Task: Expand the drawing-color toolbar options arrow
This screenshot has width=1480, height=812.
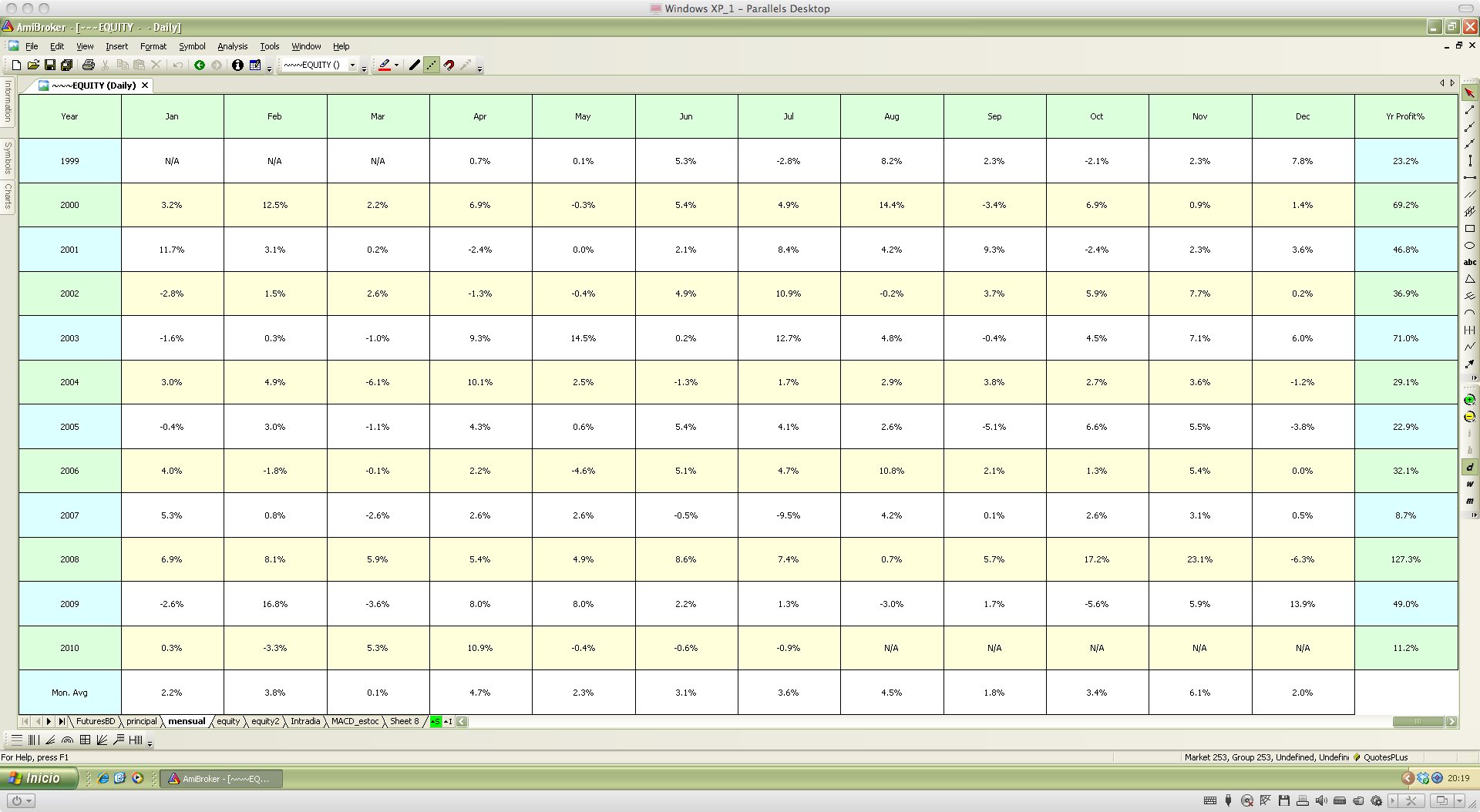Action: coord(479,69)
